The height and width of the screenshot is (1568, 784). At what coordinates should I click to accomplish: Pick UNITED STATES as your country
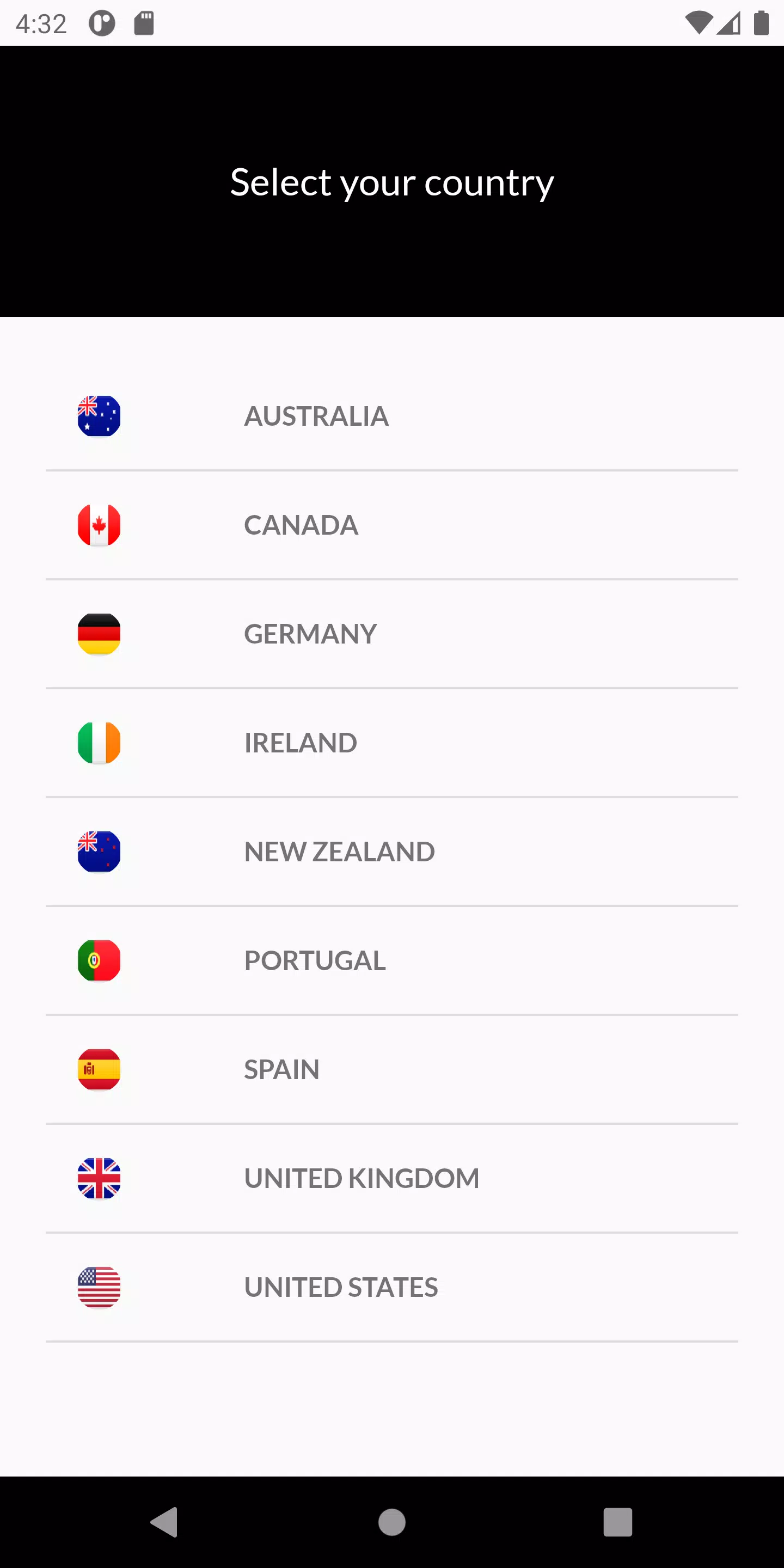click(341, 1288)
